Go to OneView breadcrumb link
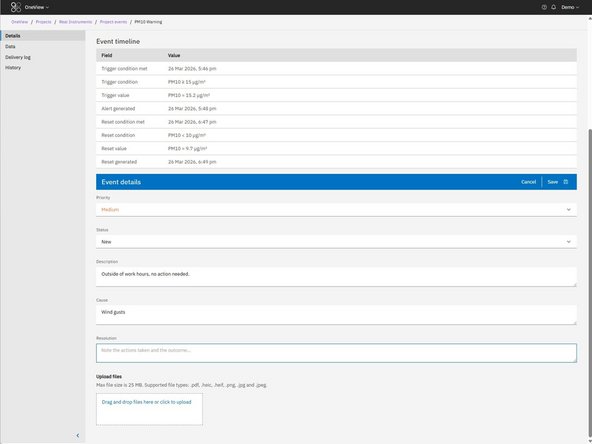Screen dimensions: 592x444 pyautogui.click(x=19, y=22)
